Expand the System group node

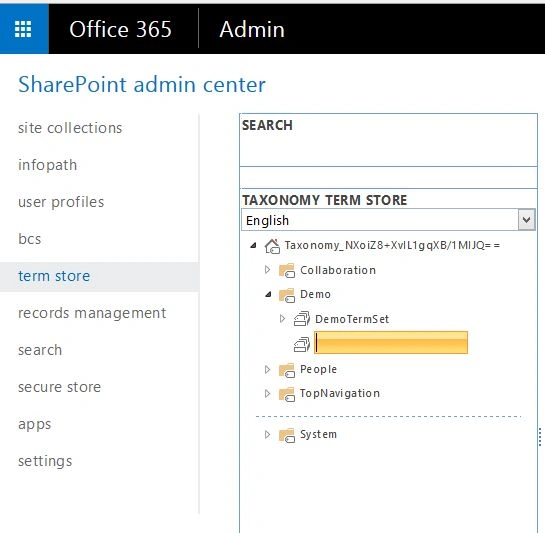267,435
